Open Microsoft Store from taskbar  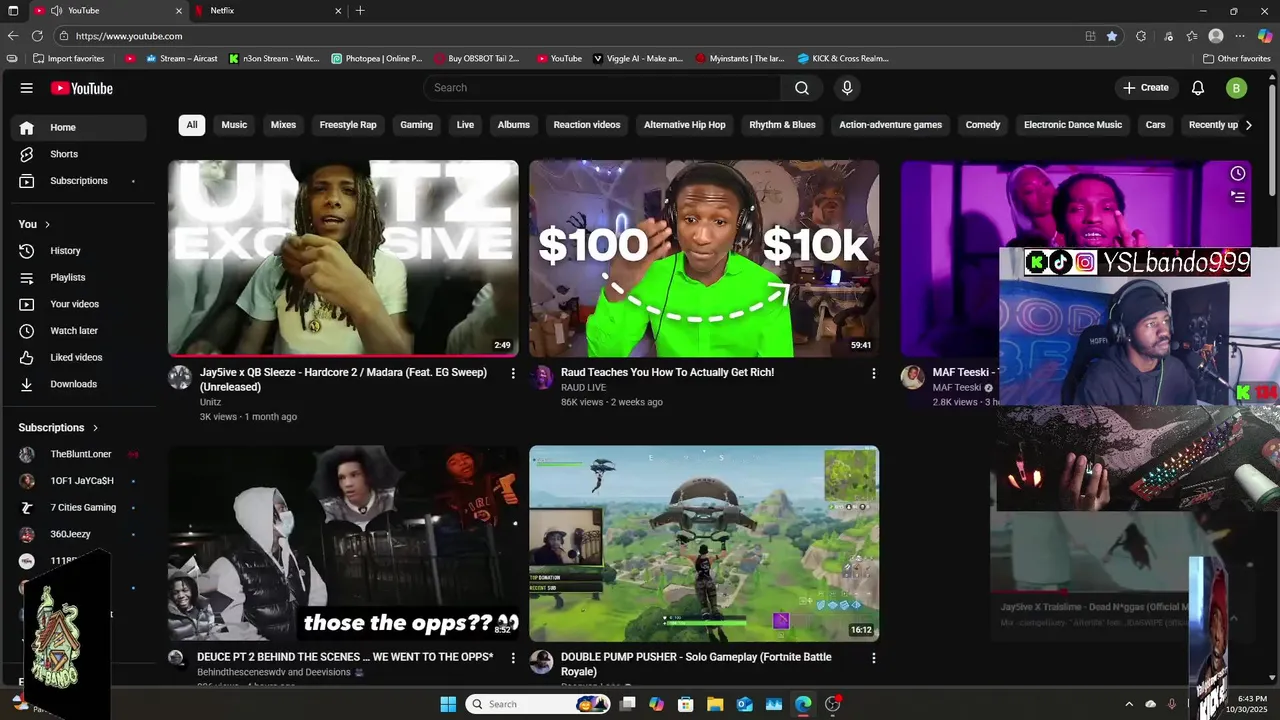coord(686,704)
